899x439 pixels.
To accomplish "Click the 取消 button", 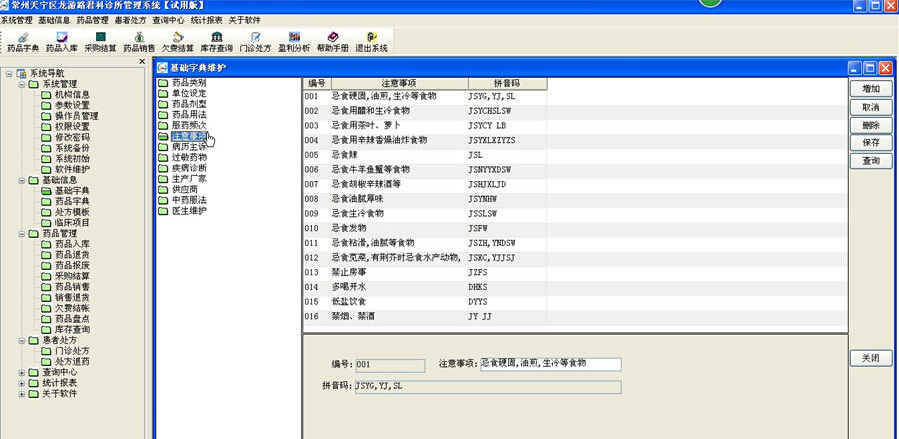I will click(871, 107).
